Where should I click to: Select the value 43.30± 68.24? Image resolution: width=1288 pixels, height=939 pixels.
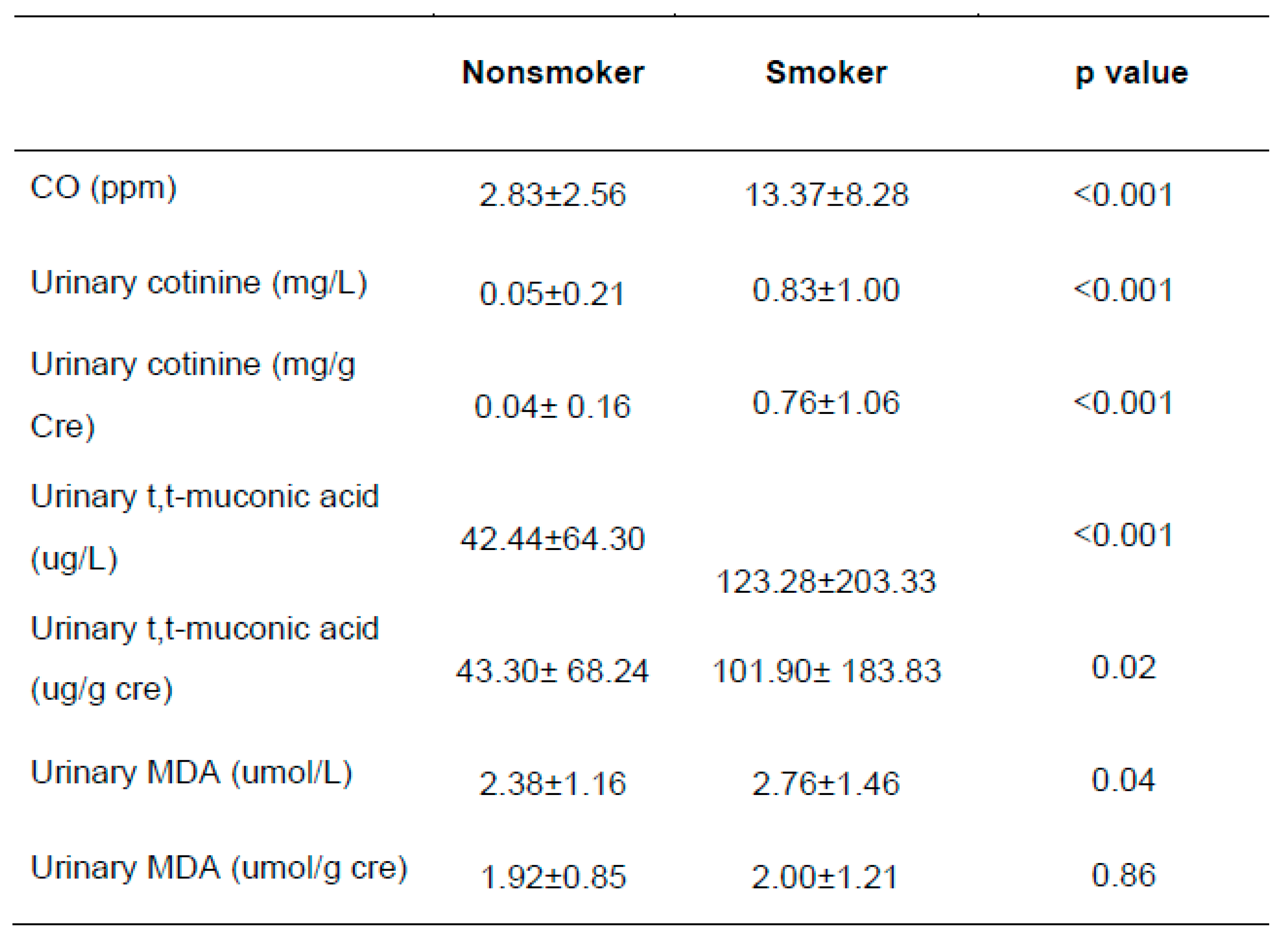click(552, 671)
